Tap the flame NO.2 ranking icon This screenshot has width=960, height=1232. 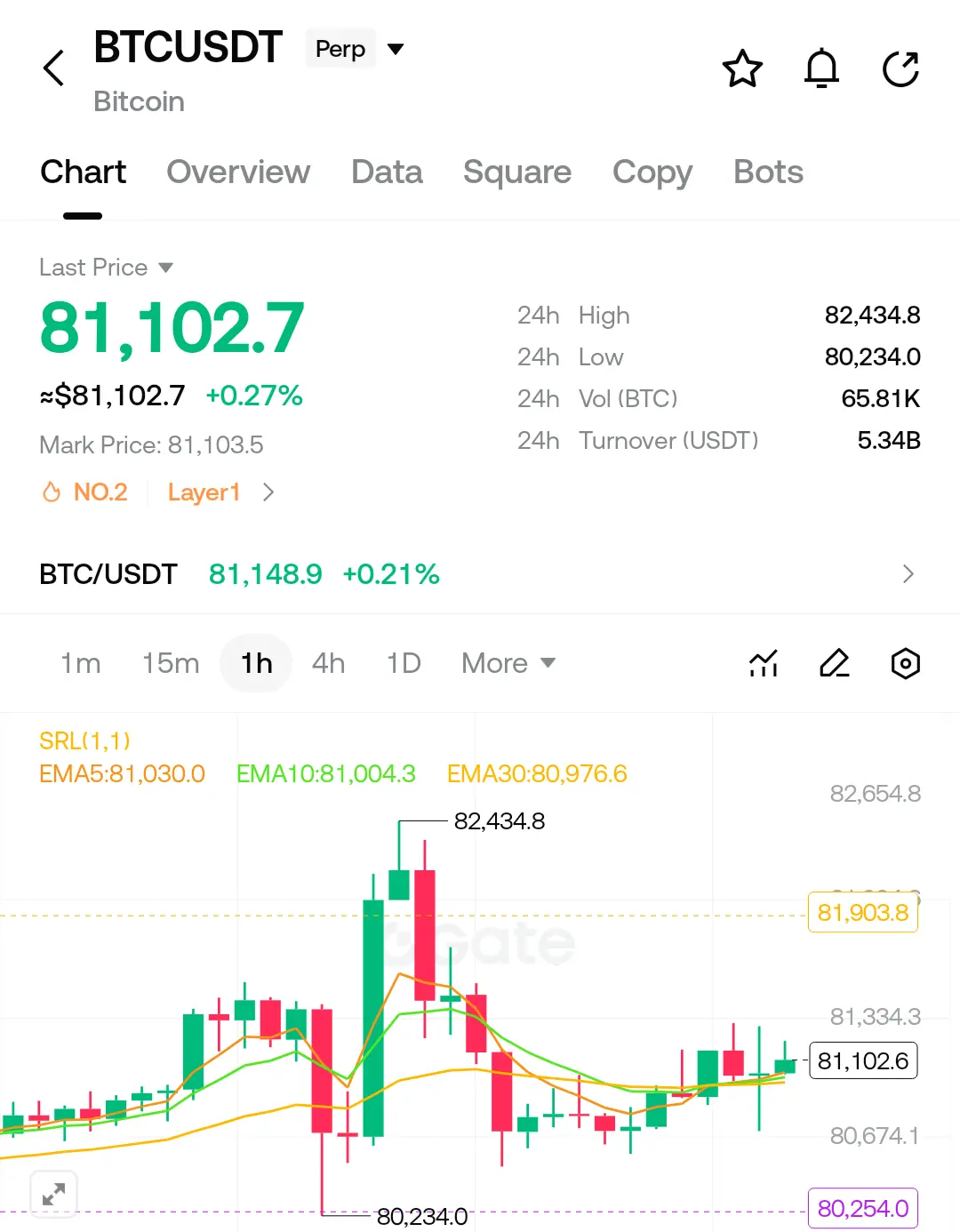52,492
